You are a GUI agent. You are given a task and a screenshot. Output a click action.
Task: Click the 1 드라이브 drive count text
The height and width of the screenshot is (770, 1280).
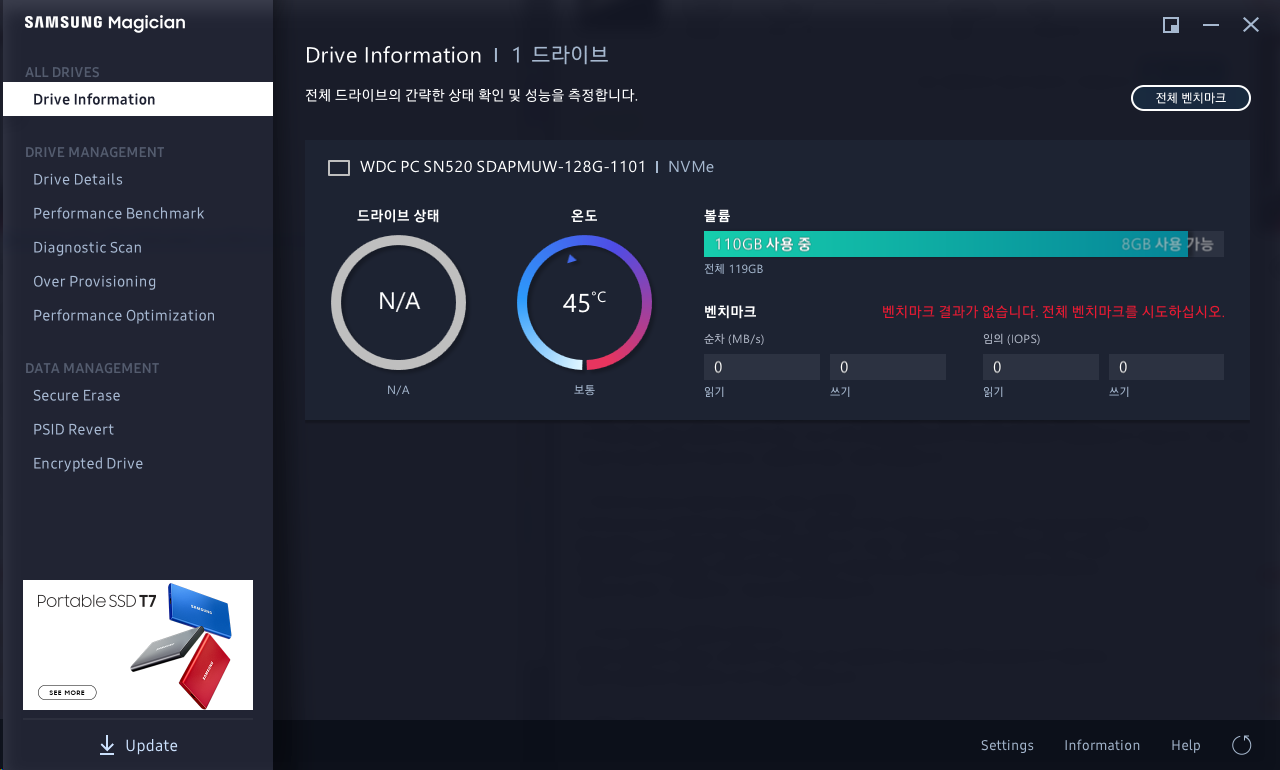560,55
